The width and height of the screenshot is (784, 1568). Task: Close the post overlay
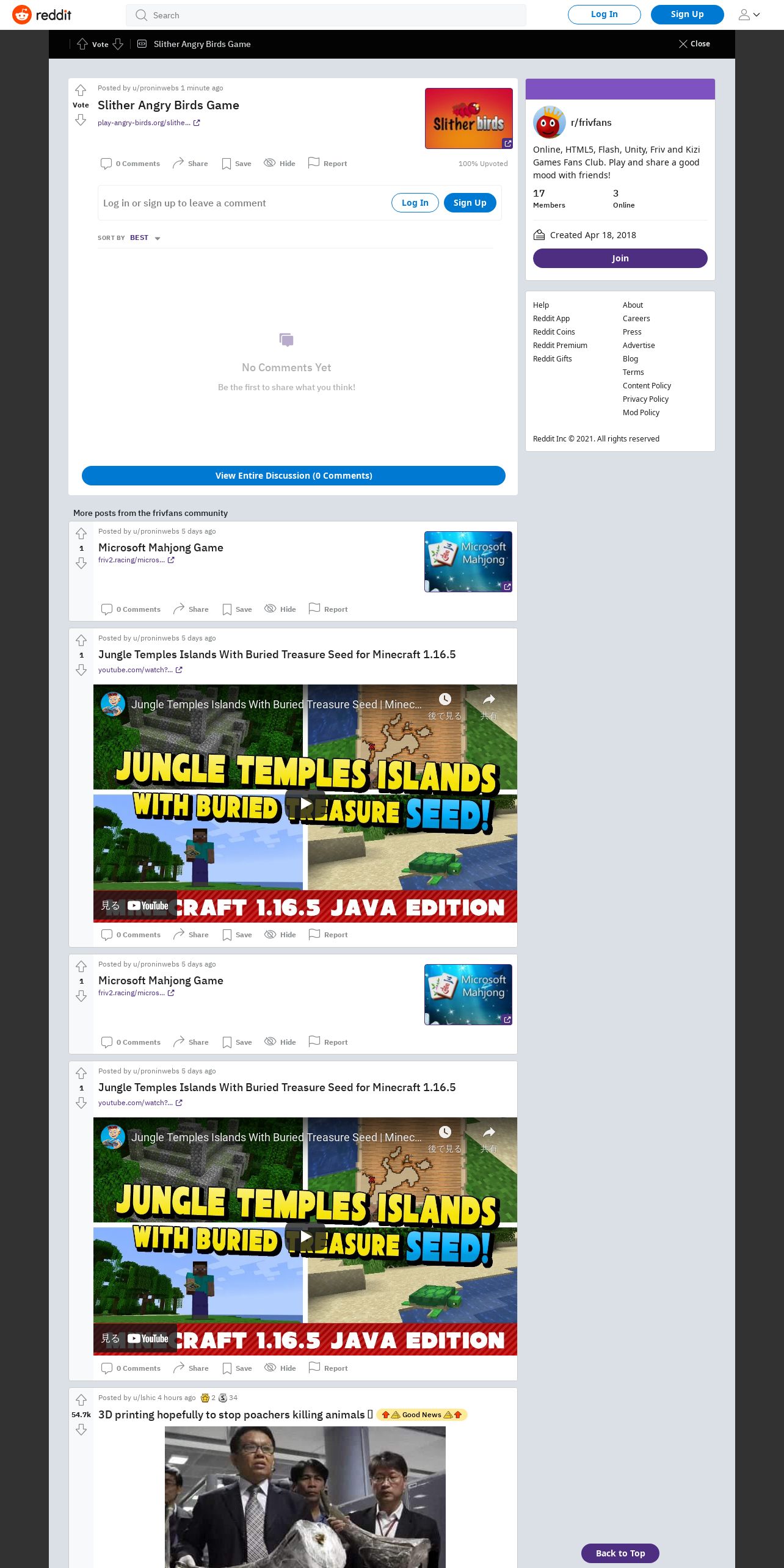click(694, 44)
